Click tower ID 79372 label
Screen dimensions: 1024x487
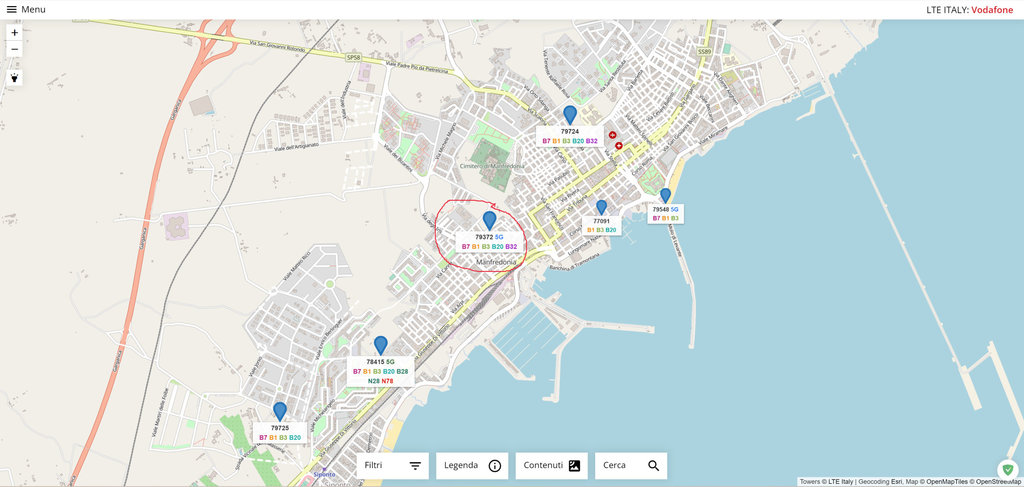[x=484, y=237]
